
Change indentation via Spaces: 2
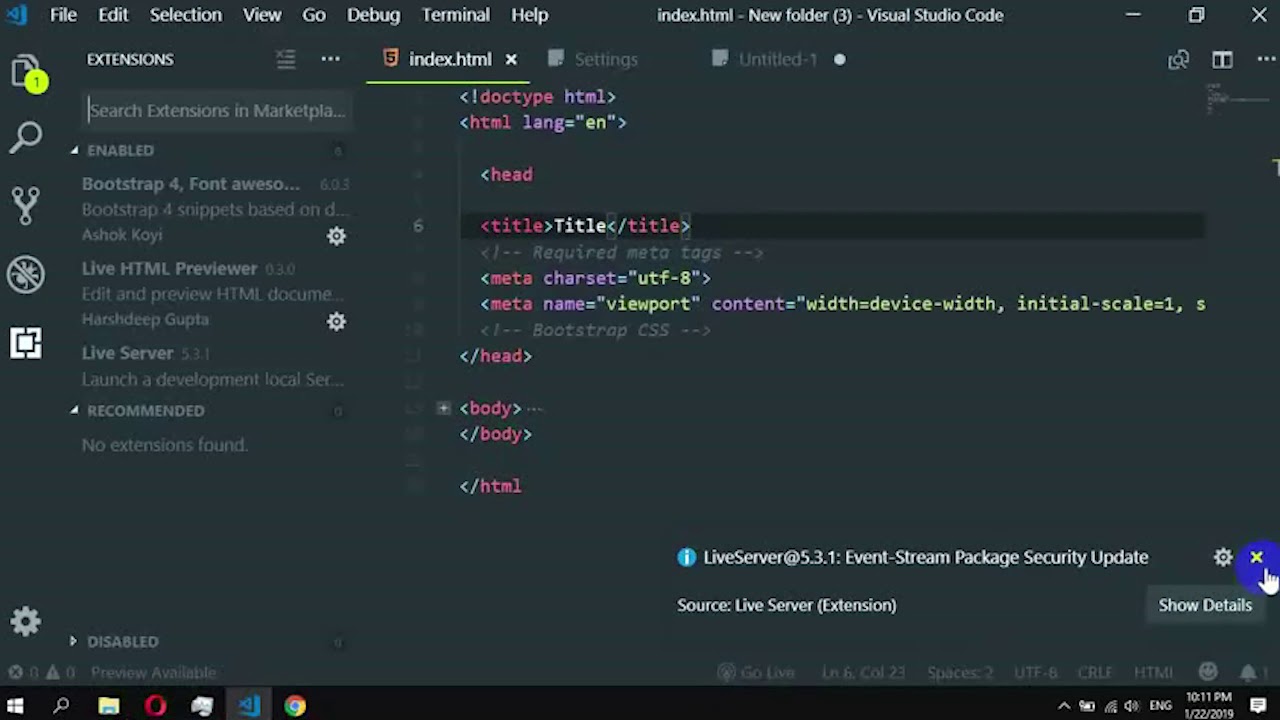click(x=960, y=672)
